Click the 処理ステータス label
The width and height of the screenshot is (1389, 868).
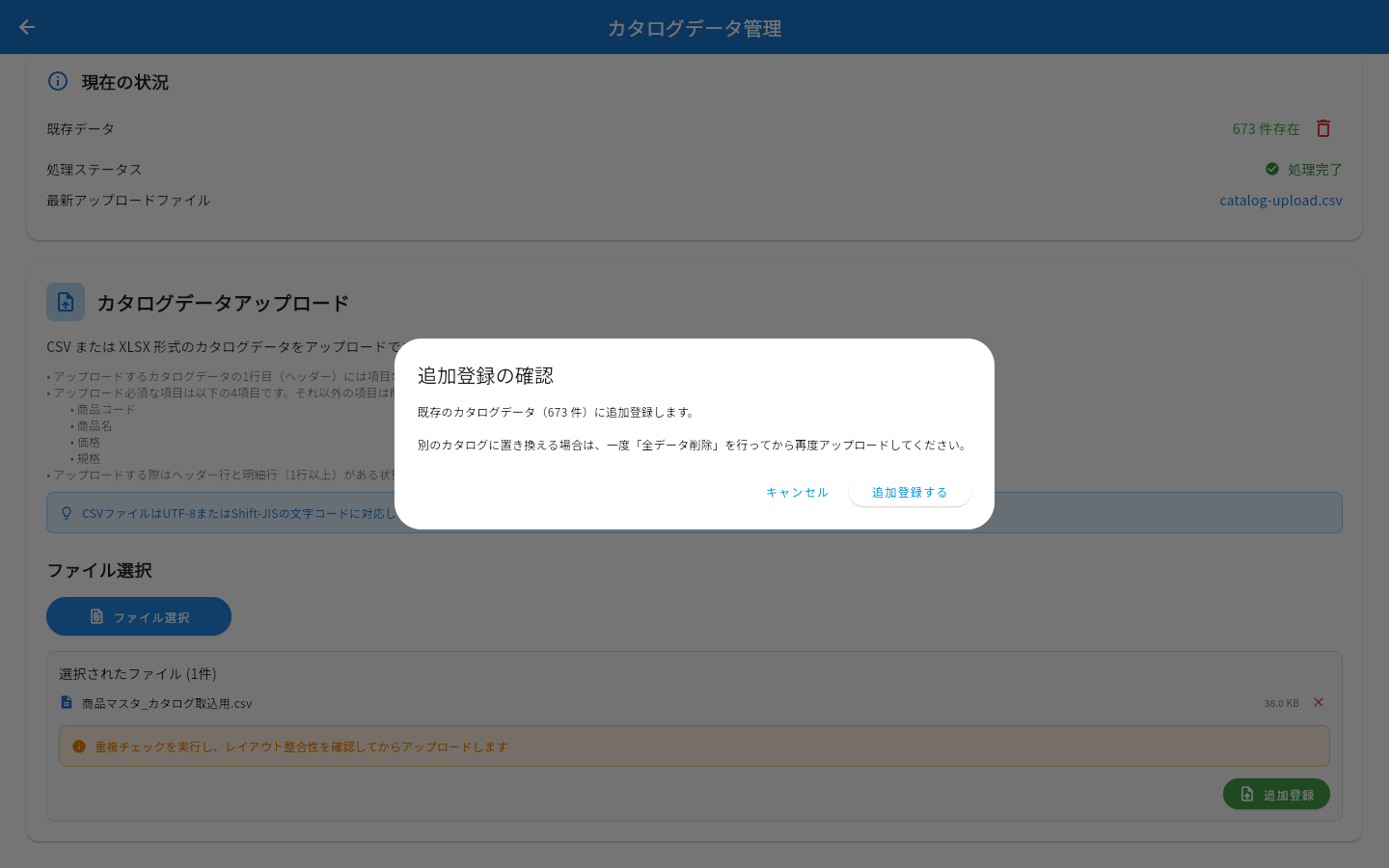coord(95,169)
